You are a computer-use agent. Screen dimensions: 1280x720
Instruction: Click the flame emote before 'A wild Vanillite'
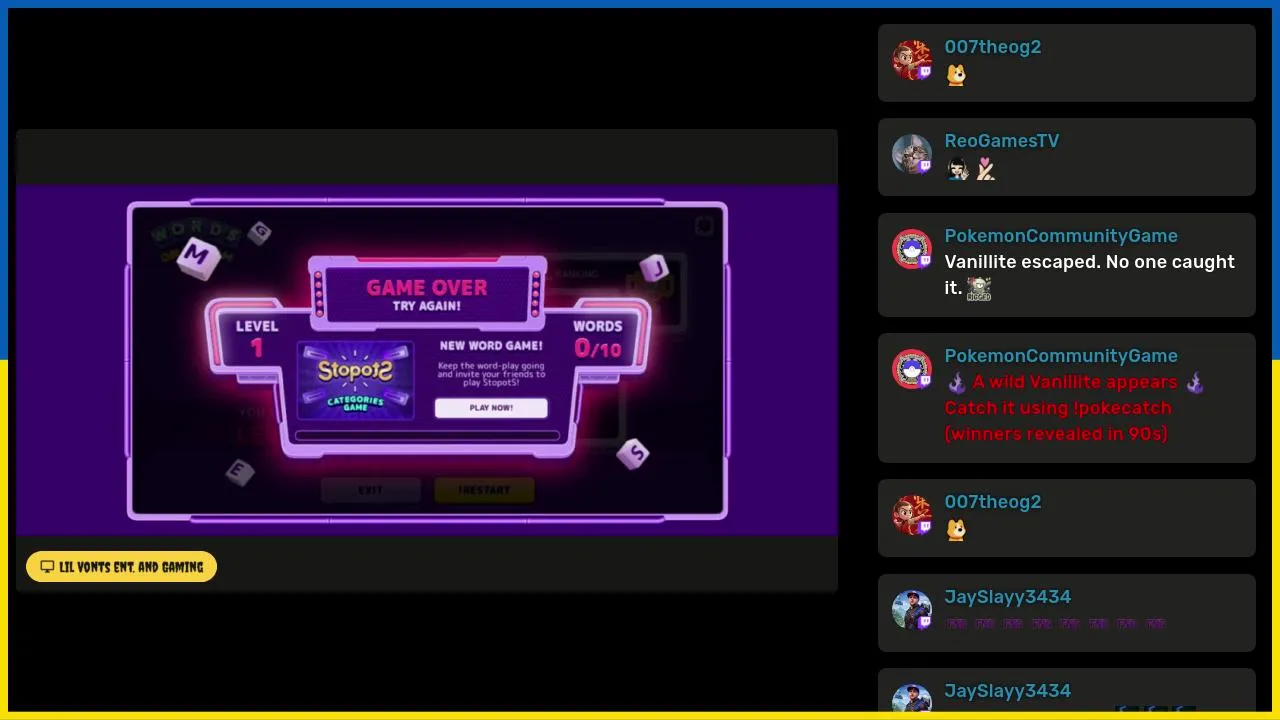click(957, 383)
